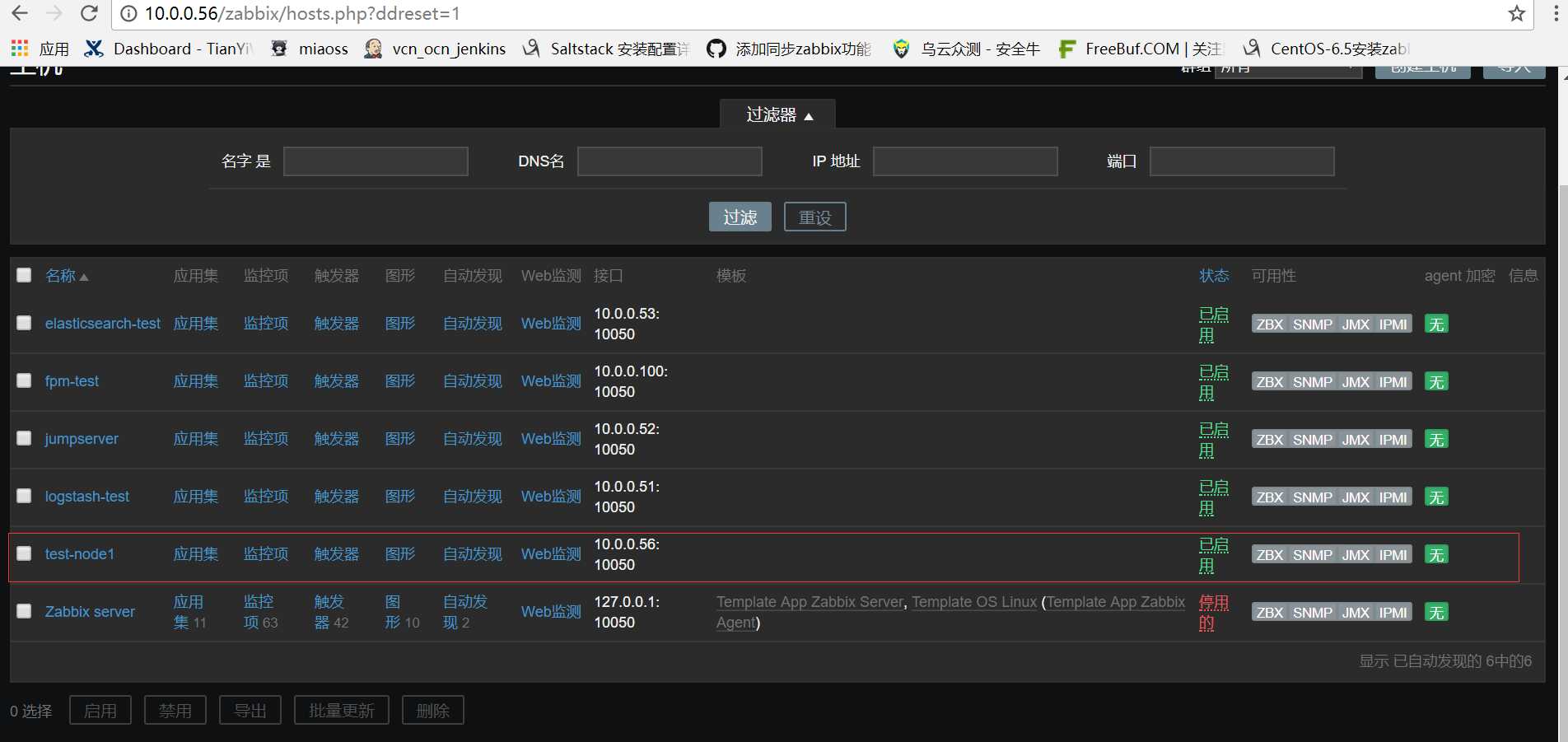Screen dimensions: 1568x742
Task: Sort hosts by 状态 column
Action: point(1214,276)
